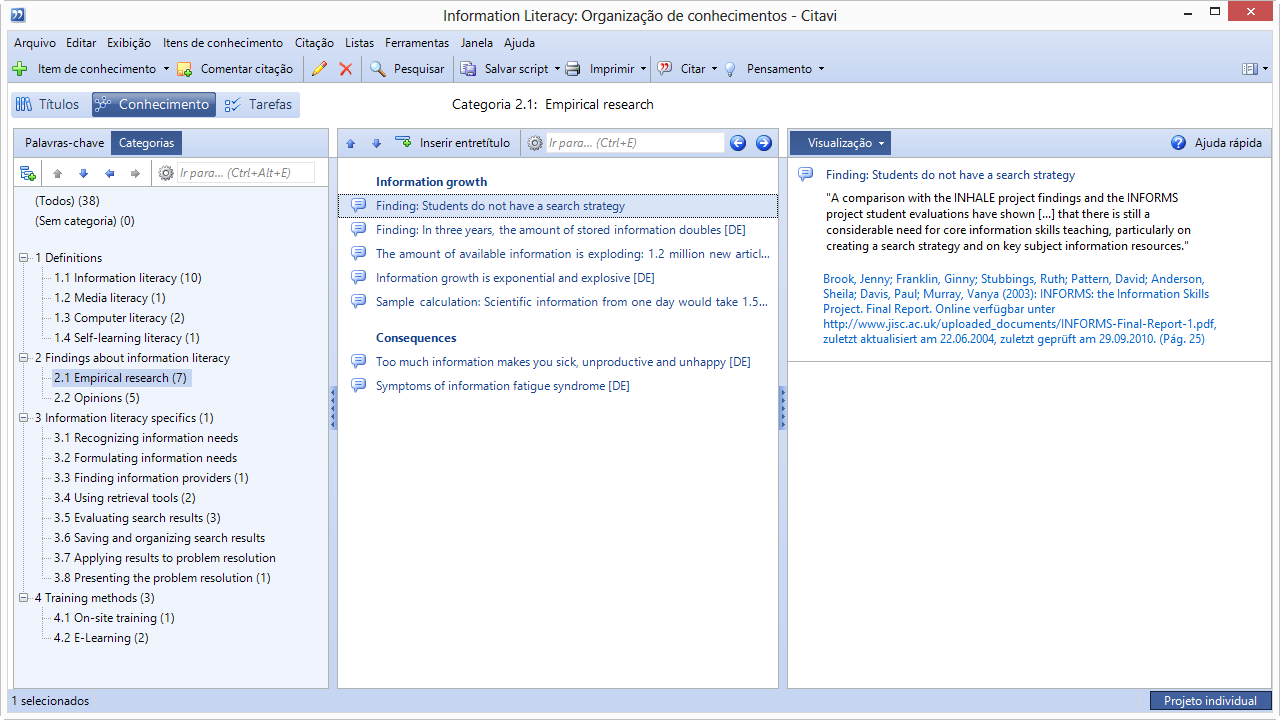Click the Pesquisar magnifier button

click(407, 69)
